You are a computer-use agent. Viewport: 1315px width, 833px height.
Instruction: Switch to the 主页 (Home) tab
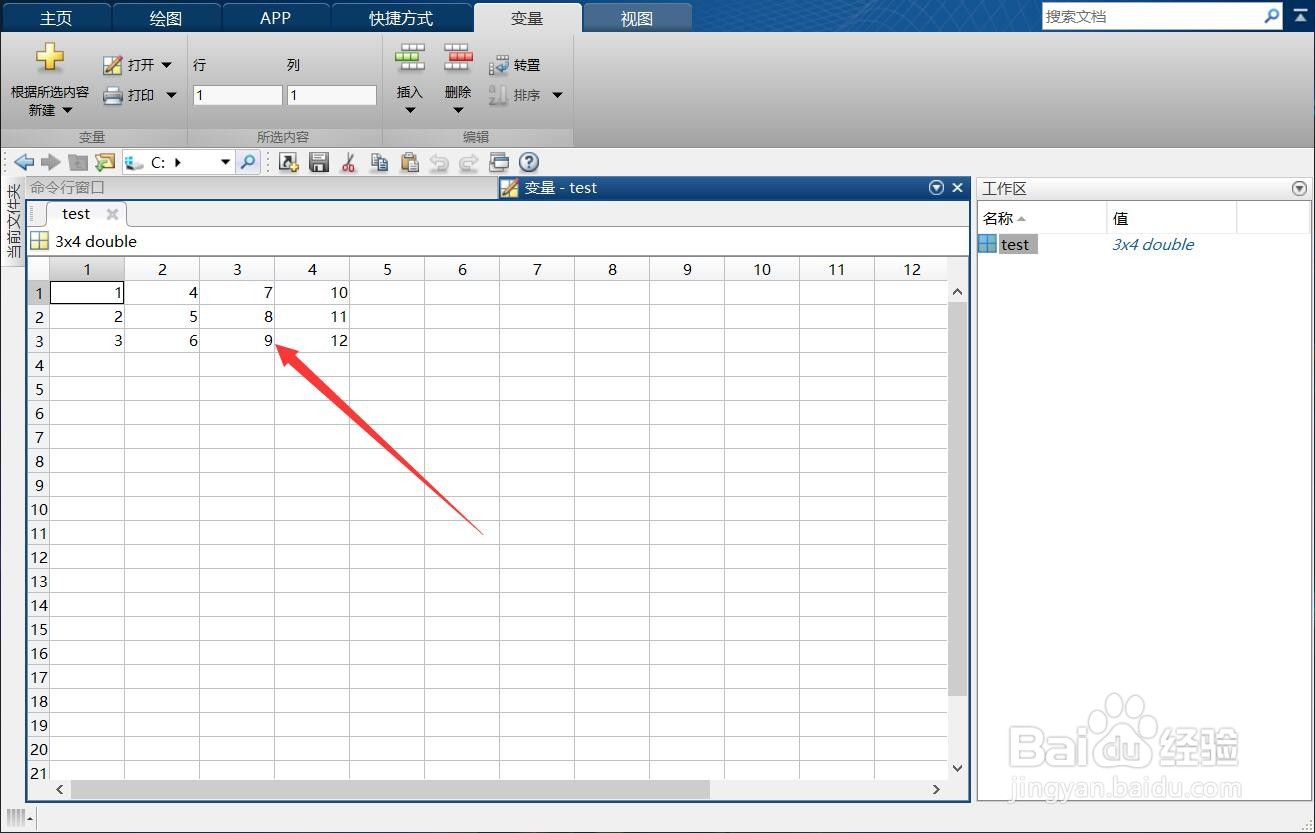[56, 19]
